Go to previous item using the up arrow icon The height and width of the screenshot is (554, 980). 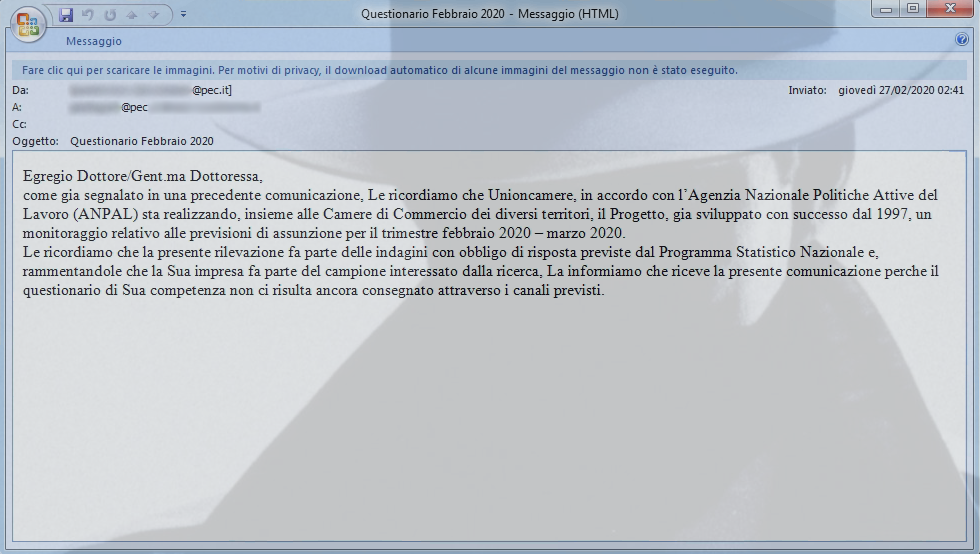pos(132,14)
